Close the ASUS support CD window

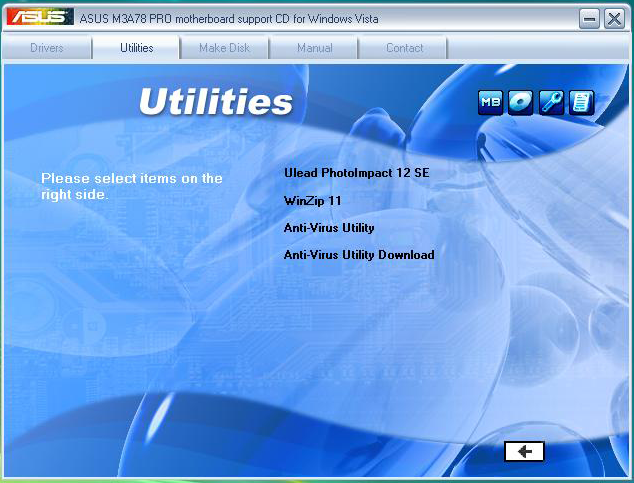pos(614,19)
